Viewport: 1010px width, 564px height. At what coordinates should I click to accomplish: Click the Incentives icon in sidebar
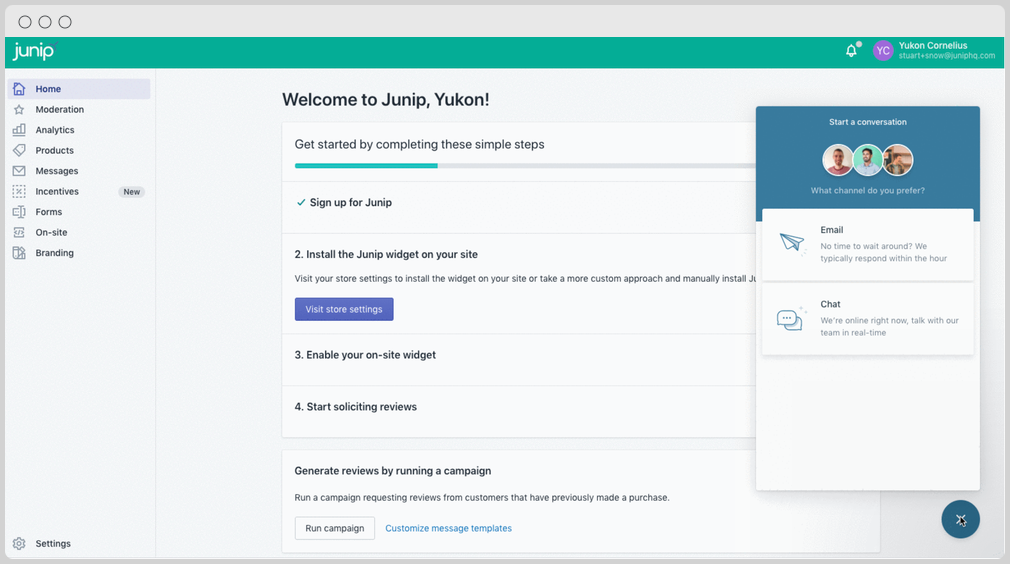(19, 191)
